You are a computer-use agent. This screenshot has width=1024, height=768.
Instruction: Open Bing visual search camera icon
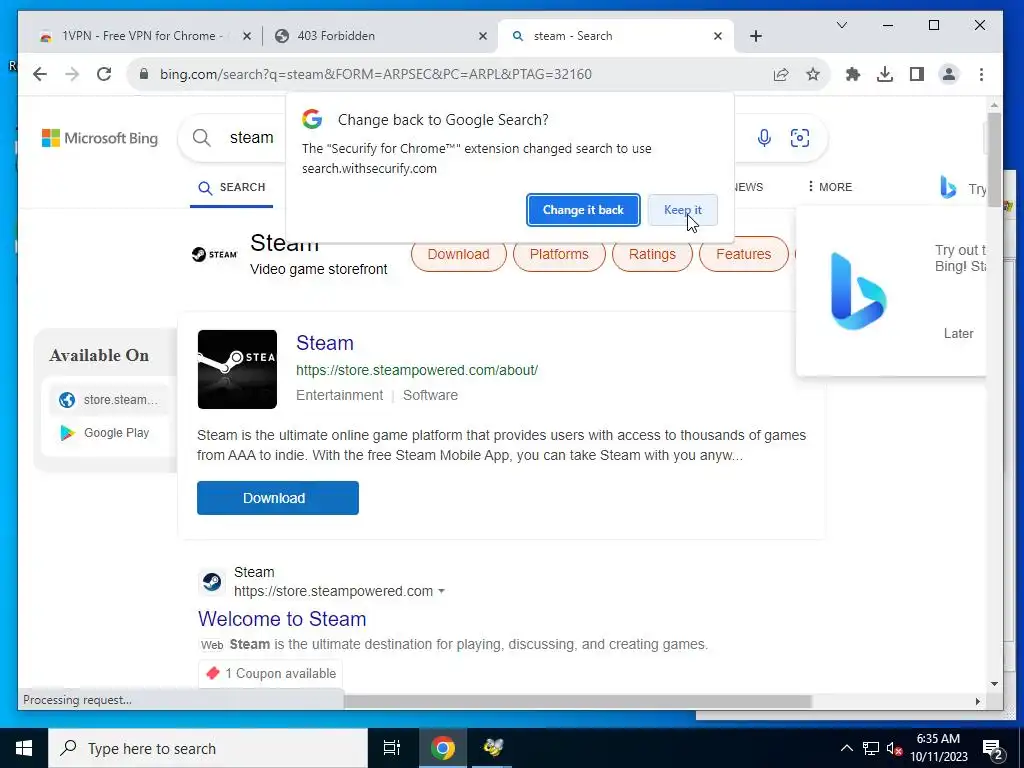pos(800,138)
